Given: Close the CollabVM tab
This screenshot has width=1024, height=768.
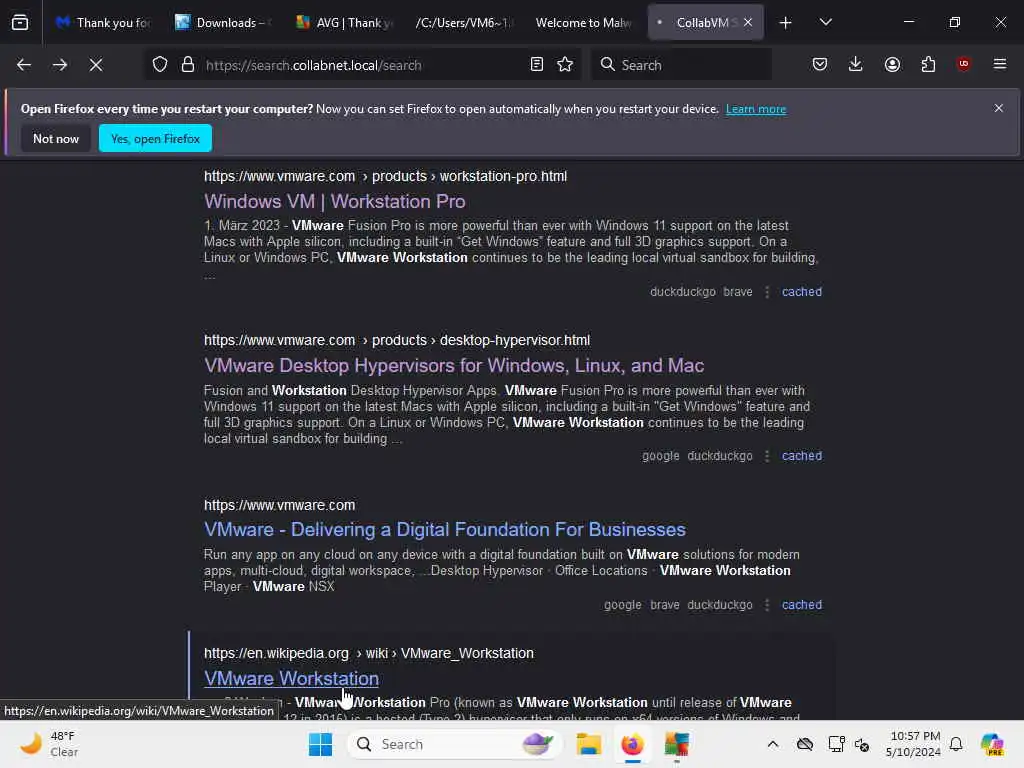Looking at the screenshot, I should pos(748,22).
